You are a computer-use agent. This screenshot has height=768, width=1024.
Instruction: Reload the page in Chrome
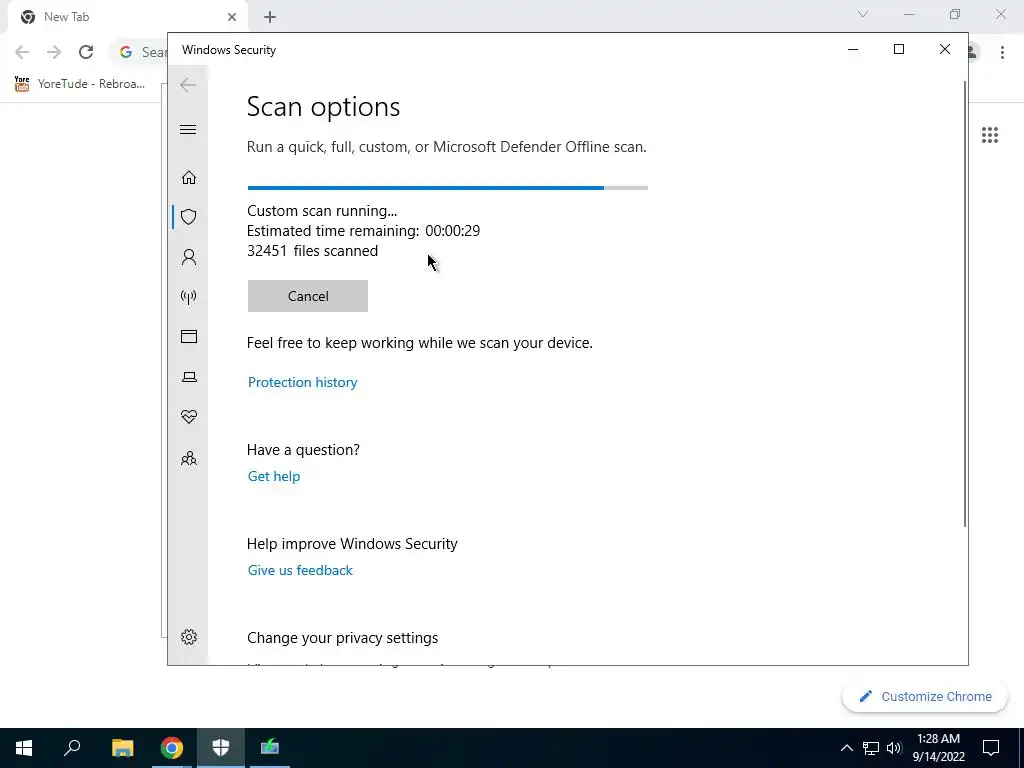(x=86, y=52)
